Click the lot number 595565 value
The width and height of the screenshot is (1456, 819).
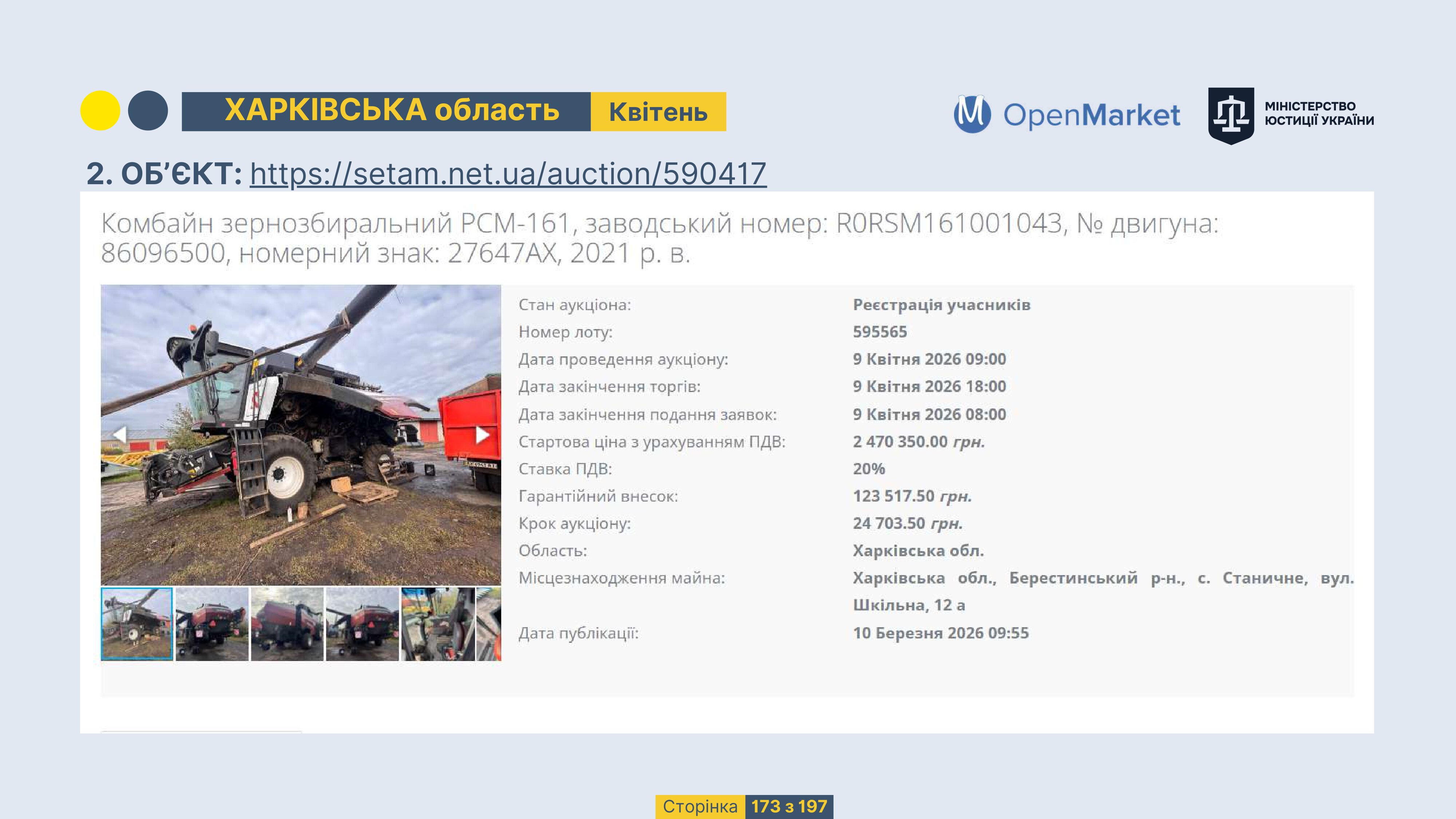coord(879,332)
